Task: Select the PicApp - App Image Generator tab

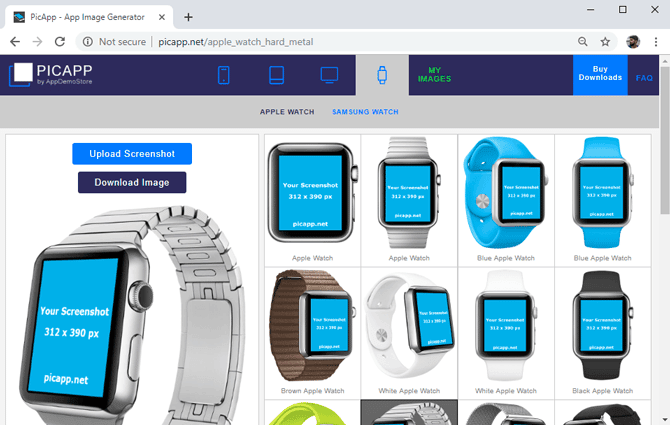Action: [89, 17]
